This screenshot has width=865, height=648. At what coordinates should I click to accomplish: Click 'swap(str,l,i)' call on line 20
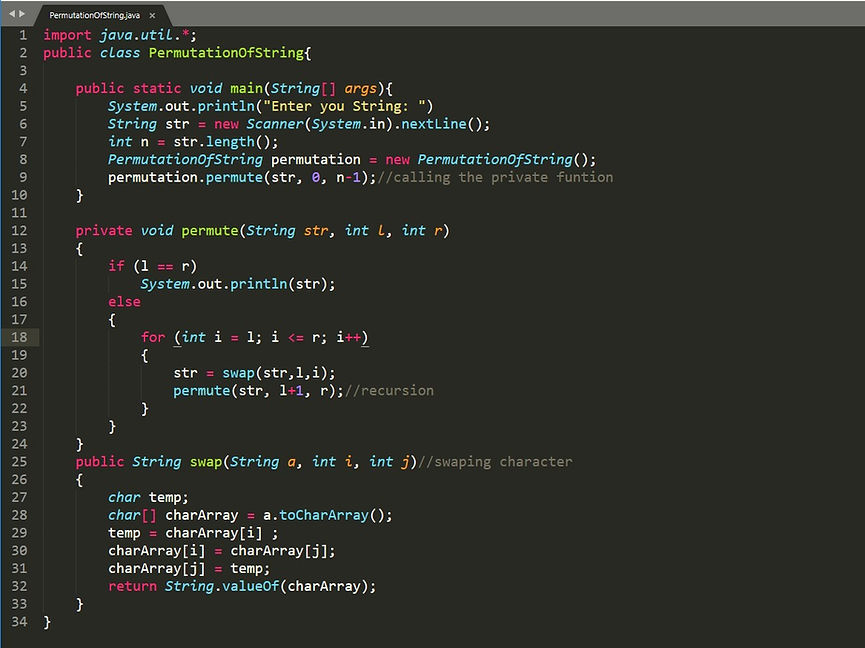tap(275, 373)
